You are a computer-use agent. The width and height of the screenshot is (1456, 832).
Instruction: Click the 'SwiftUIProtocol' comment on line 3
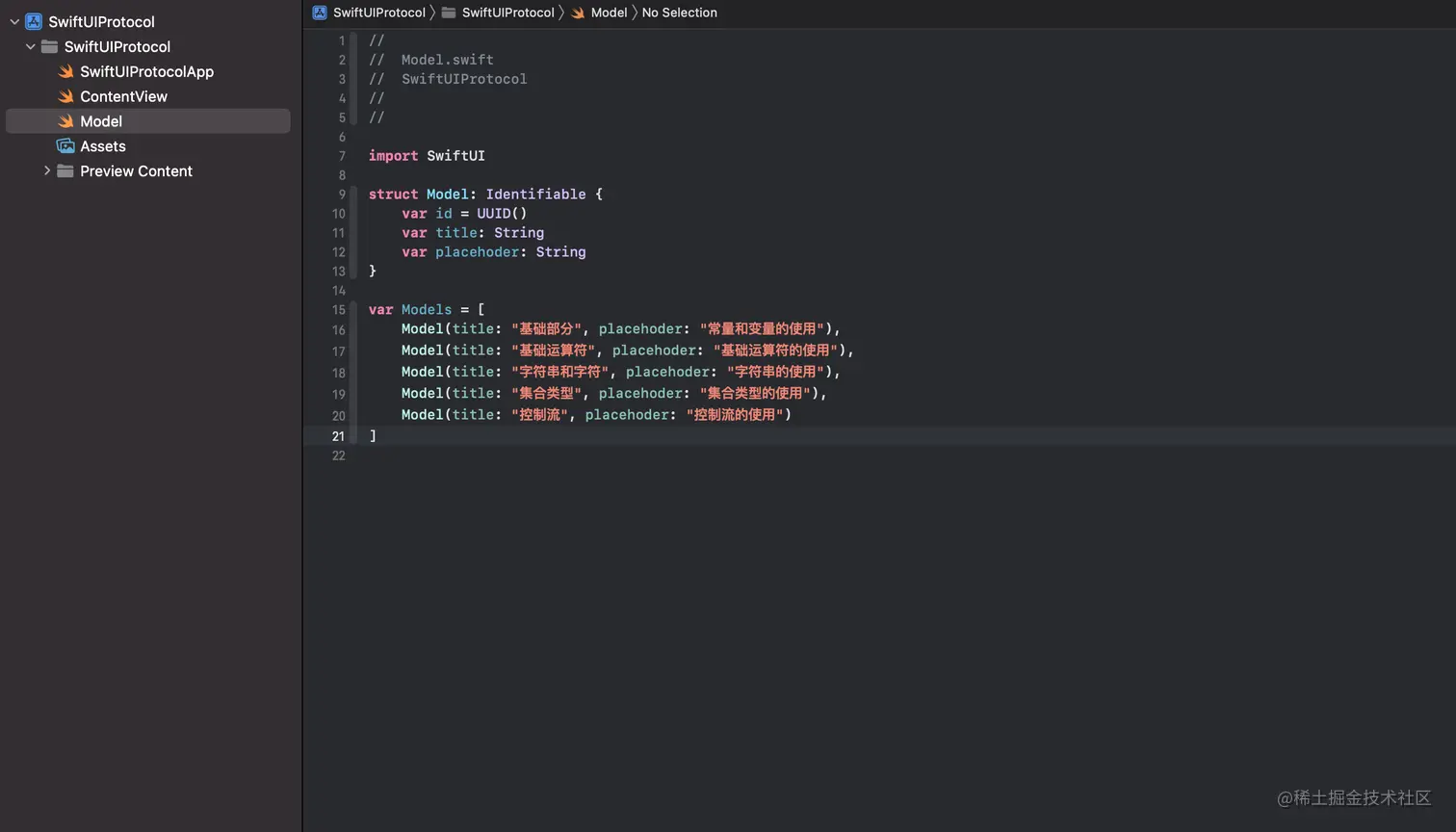(x=464, y=79)
